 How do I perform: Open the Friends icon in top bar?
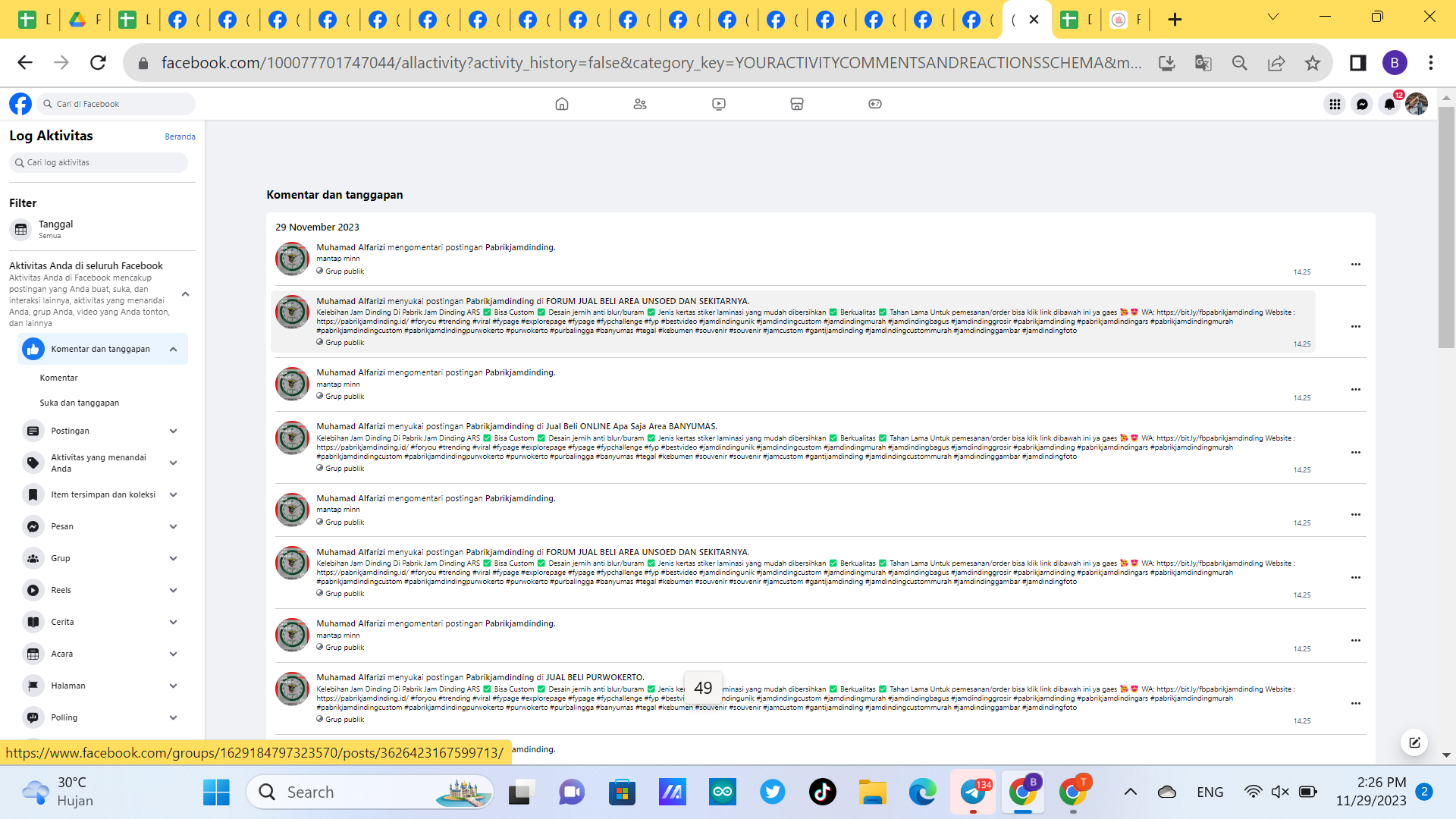(640, 104)
